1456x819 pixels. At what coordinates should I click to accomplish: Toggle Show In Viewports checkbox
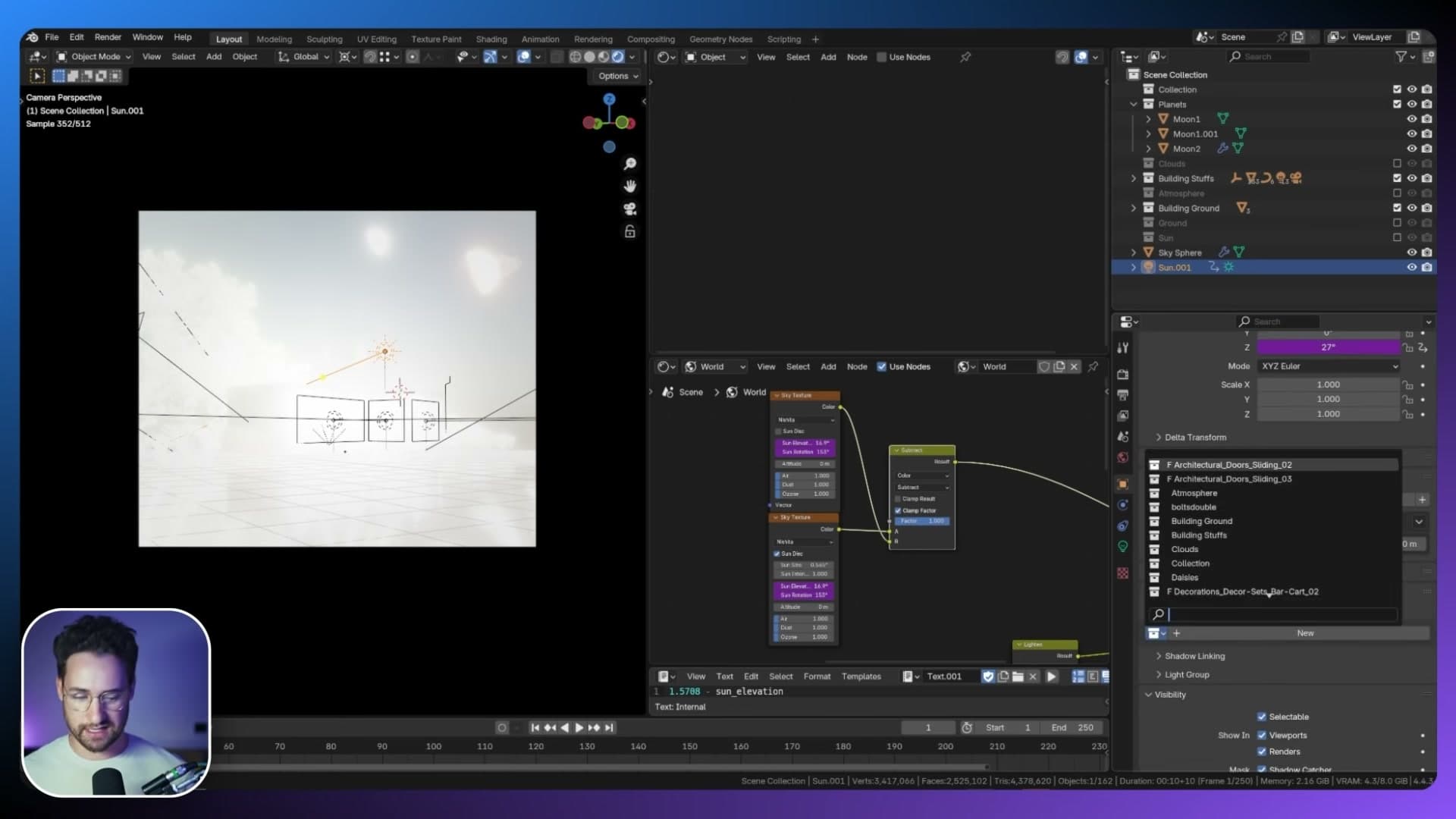pyautogui.click(x=1262, y=736)
